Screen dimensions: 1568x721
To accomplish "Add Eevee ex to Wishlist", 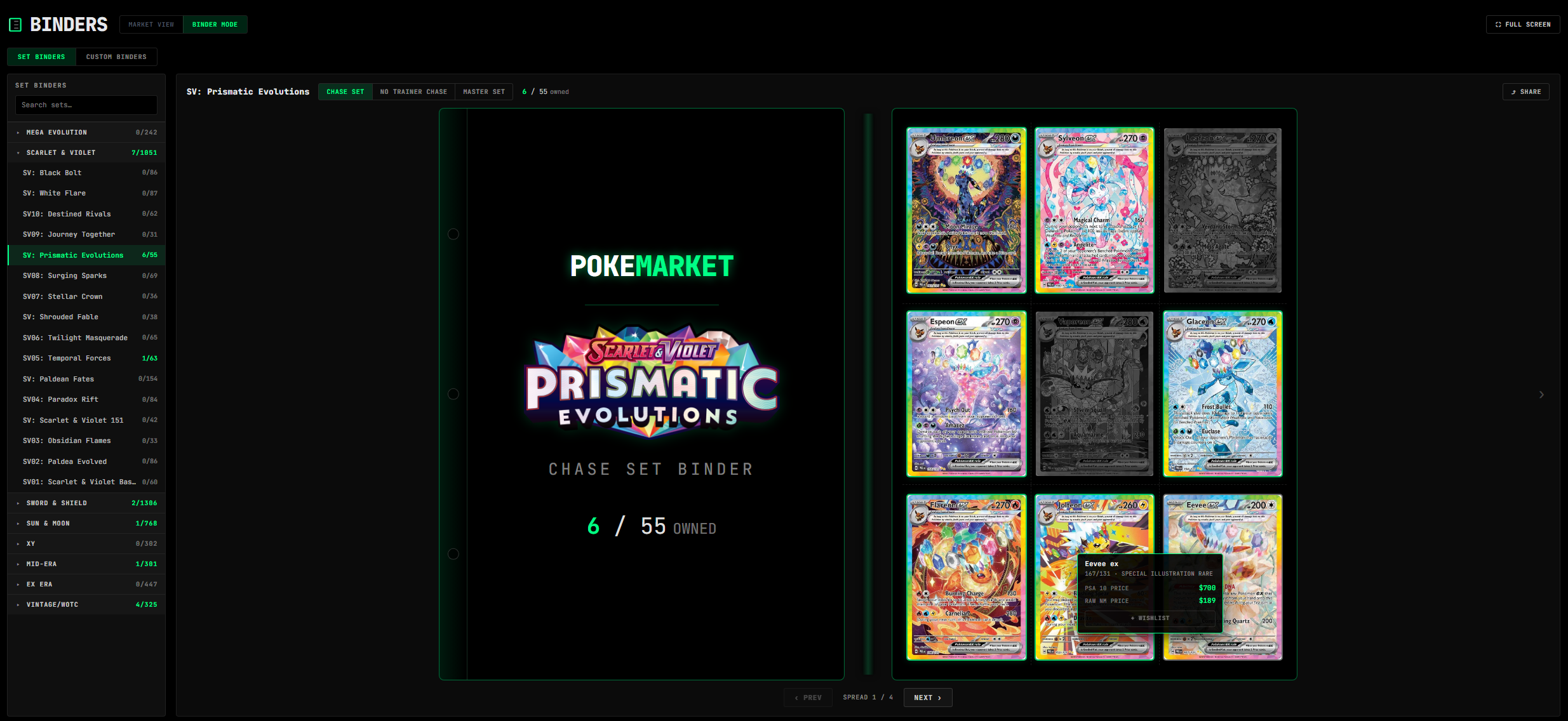I will pos(1150,618).
